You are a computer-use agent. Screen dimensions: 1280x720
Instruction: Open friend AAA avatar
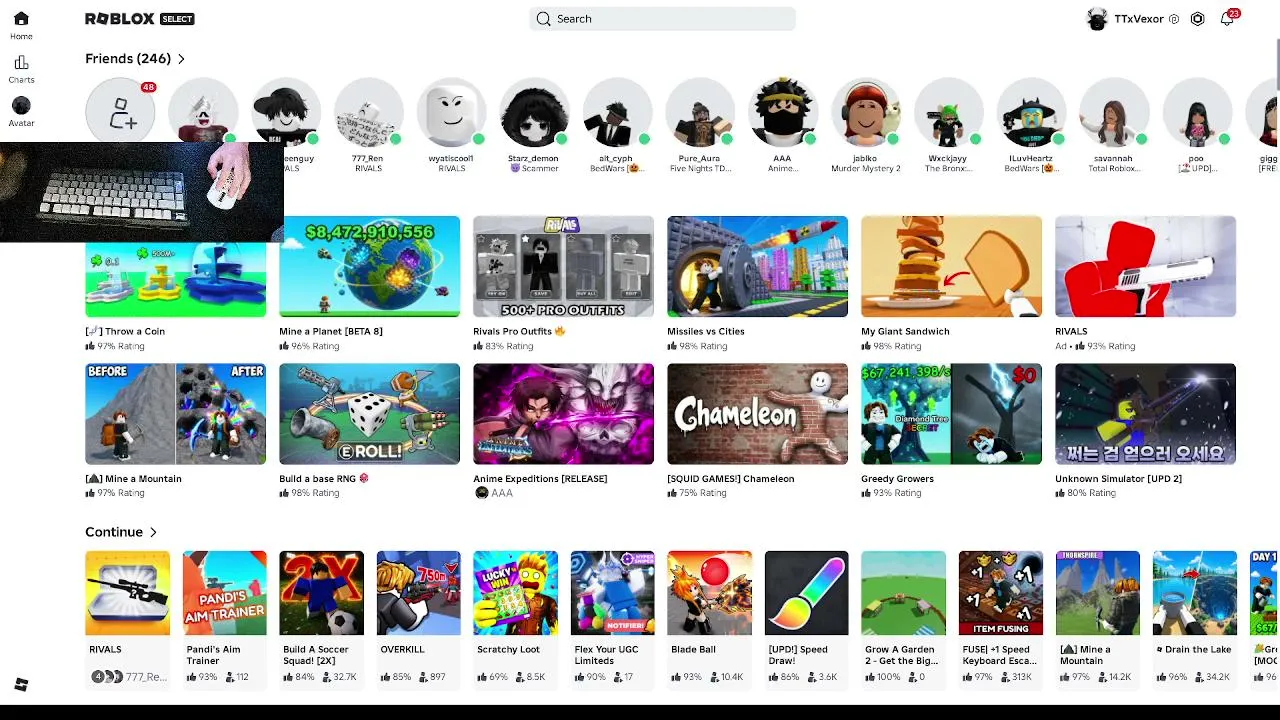coord(782,113)
